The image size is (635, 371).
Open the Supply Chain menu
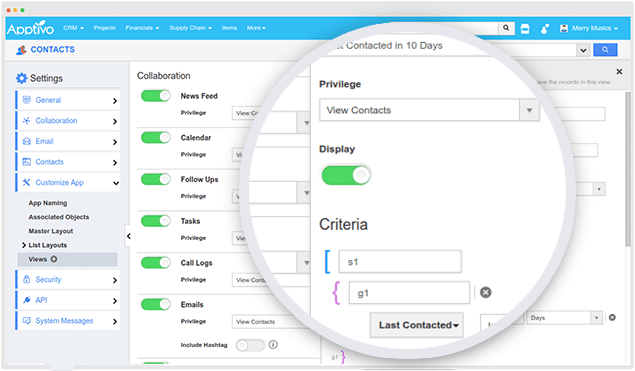pyautogui.click(x=190, y=28)
